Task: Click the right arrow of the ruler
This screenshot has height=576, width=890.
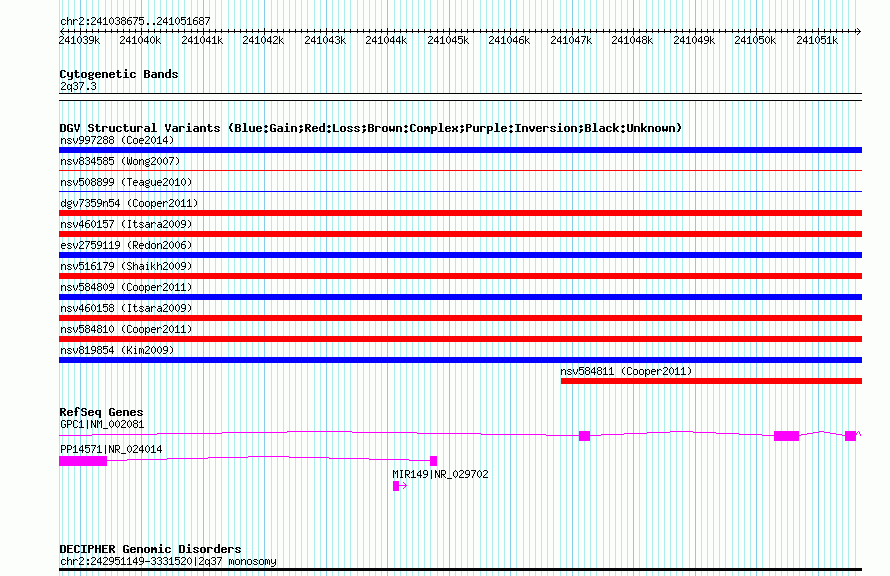Action: click(x=858, y=31)
